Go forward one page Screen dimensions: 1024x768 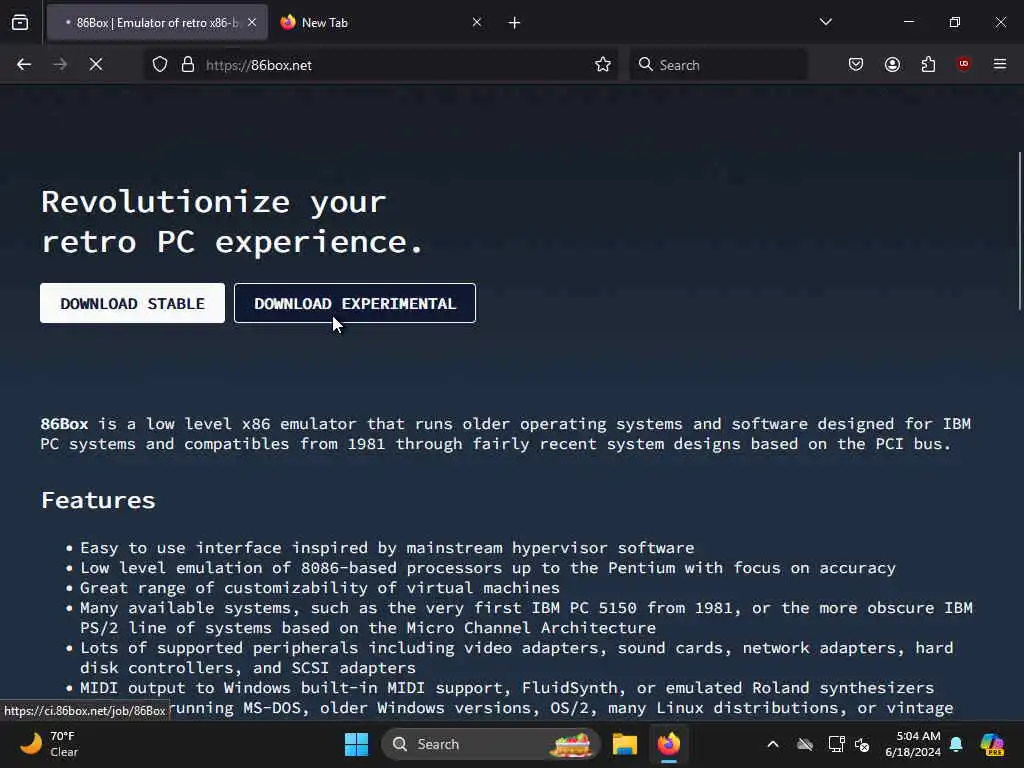point(59,65)
